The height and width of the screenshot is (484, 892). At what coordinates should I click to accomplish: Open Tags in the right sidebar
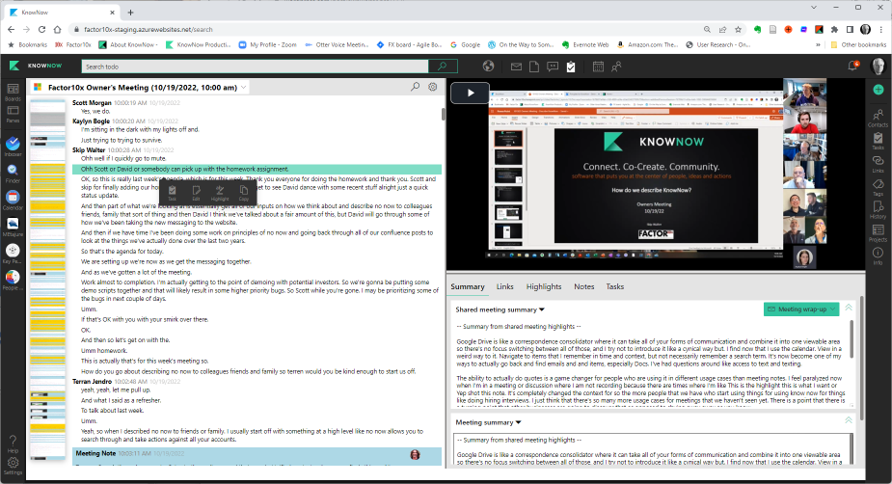point(878,187)
